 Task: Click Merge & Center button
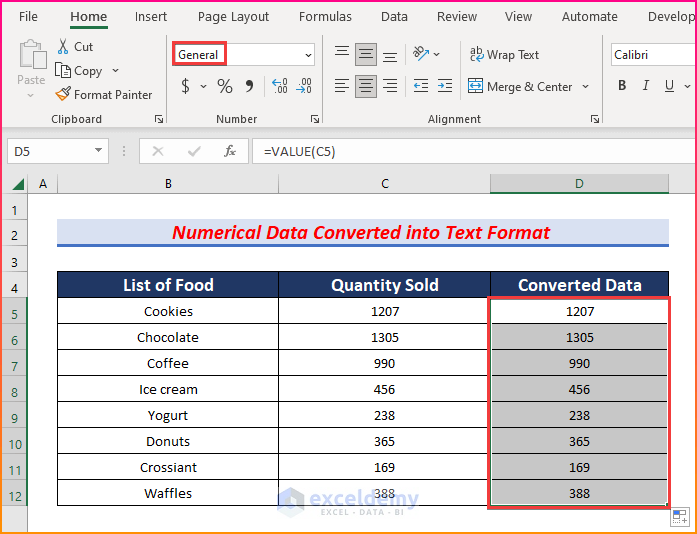(520, 86)
